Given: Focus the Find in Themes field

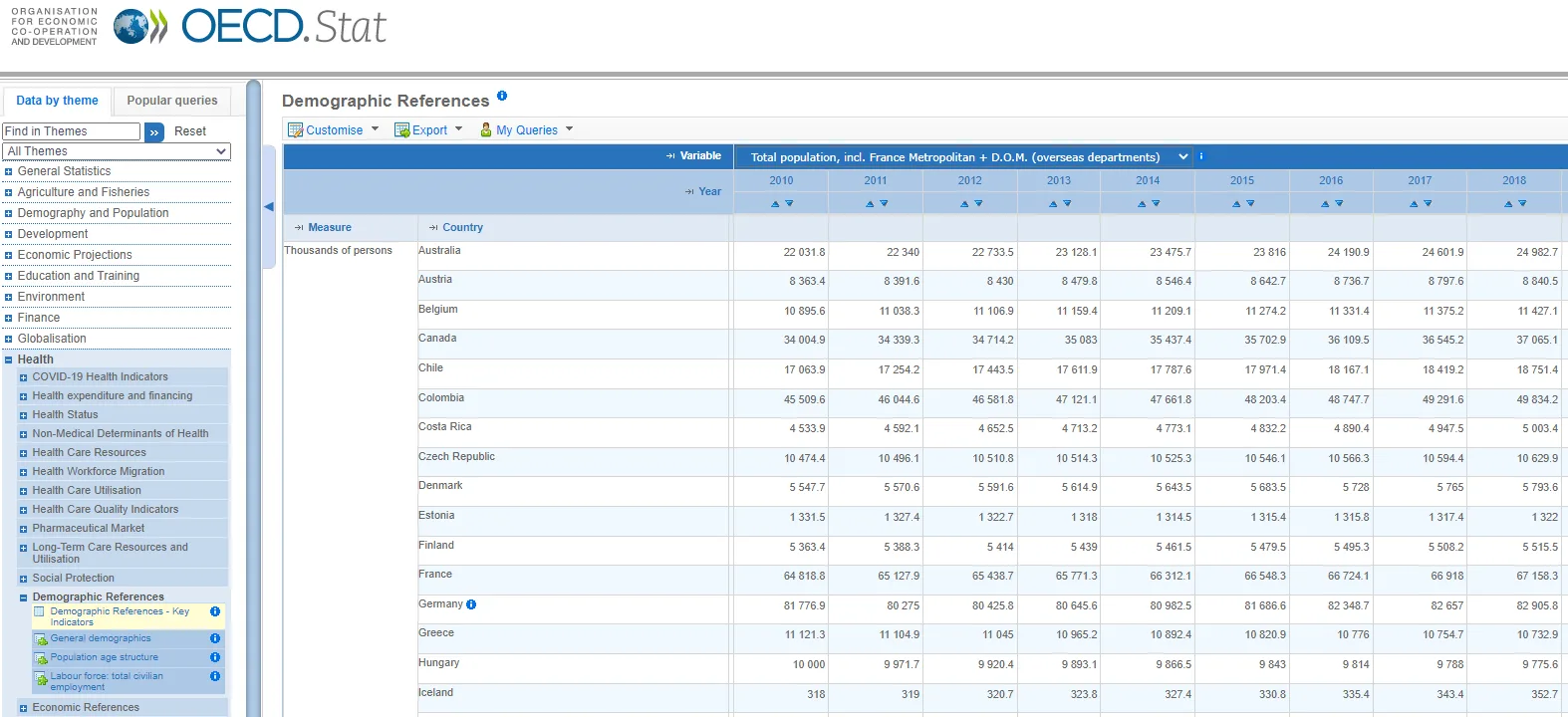Looking at the screenshot, I should click(x=72, y=131).
